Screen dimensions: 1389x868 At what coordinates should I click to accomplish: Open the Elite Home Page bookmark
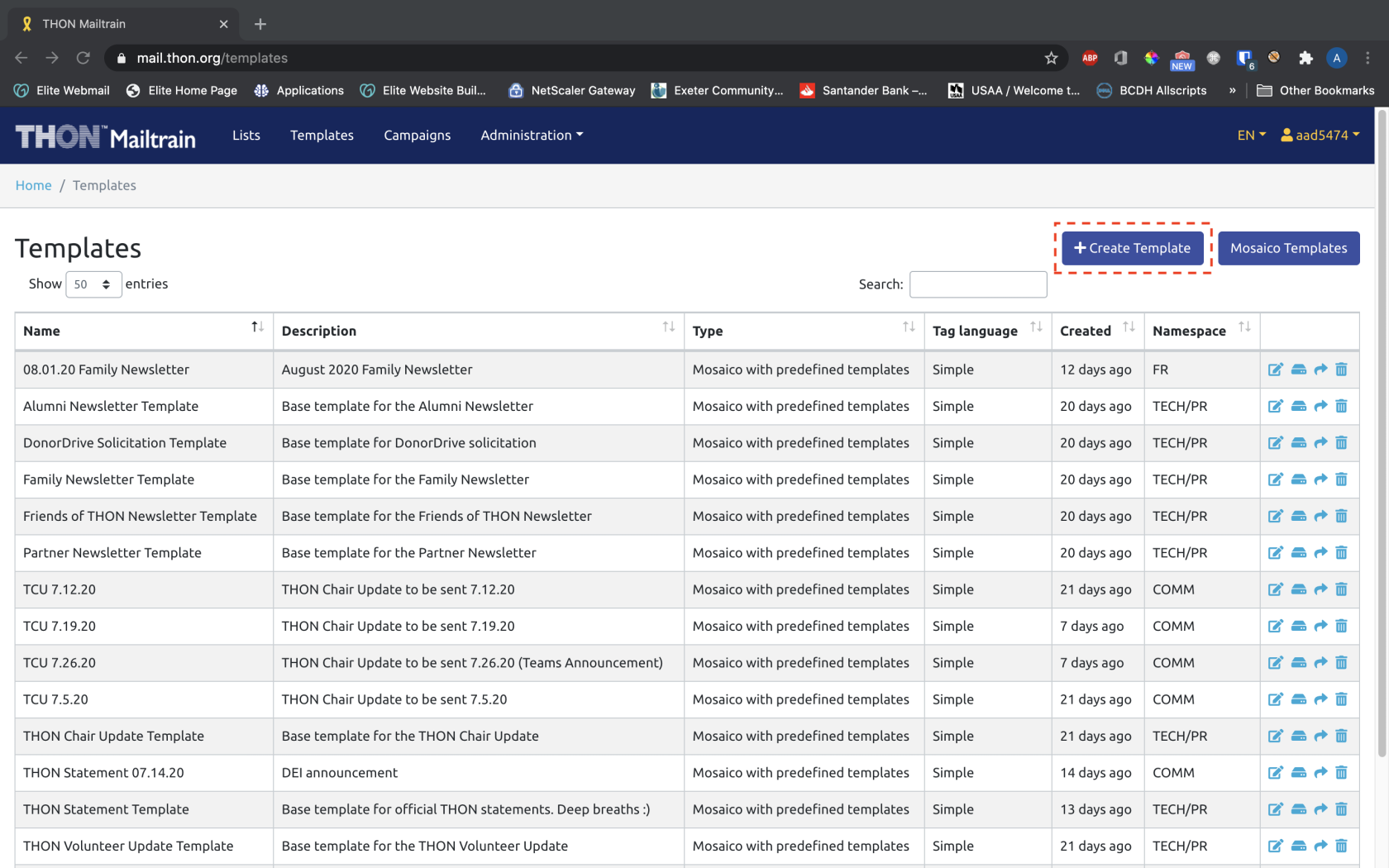click(181, 90)
